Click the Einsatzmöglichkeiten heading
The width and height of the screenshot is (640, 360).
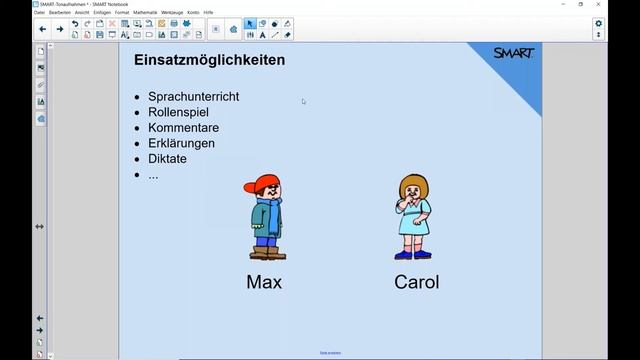[x=209, y=60]
